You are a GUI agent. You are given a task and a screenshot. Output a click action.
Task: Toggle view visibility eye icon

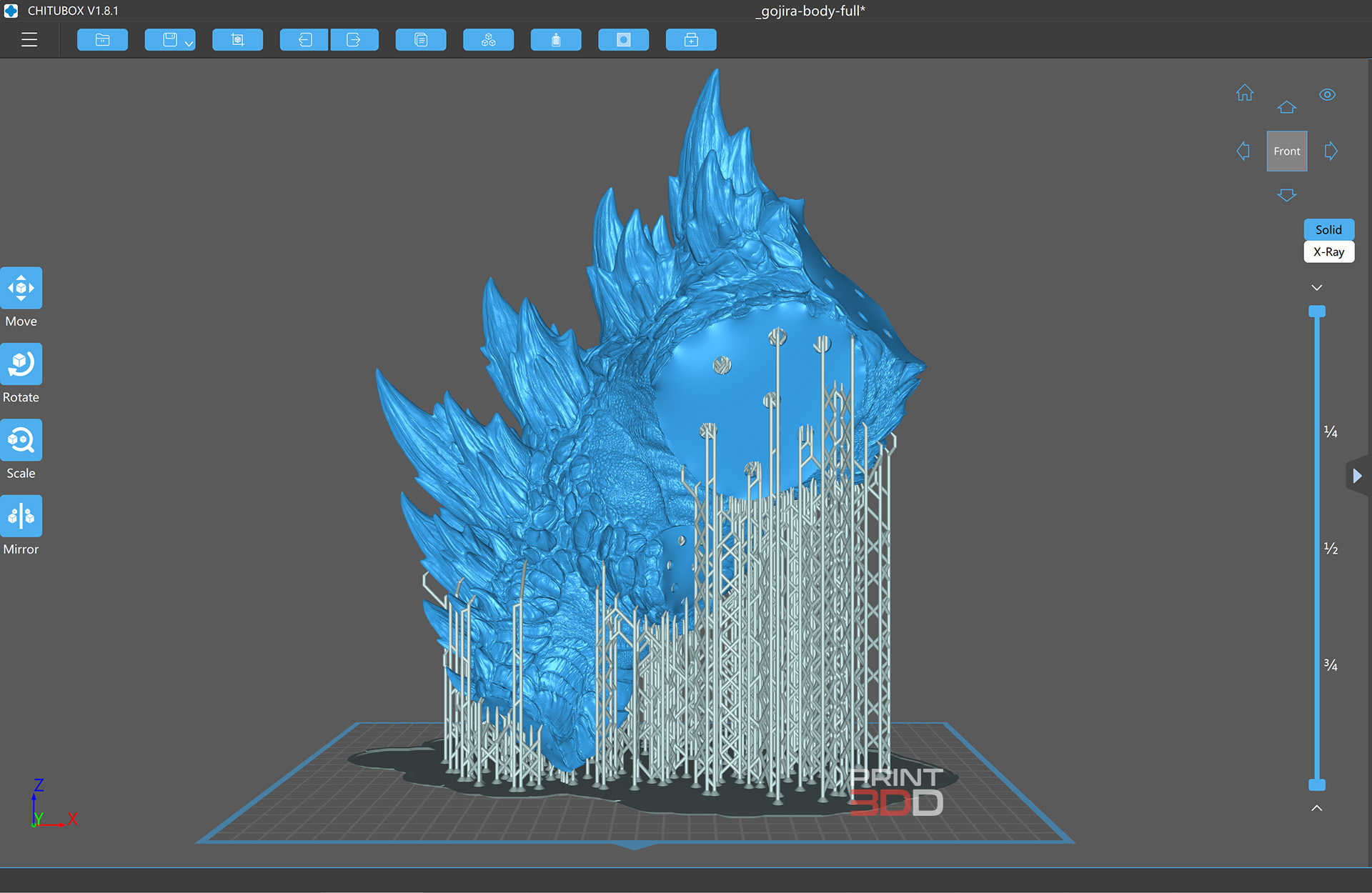pyautogui.click(x=1328, y=94)
